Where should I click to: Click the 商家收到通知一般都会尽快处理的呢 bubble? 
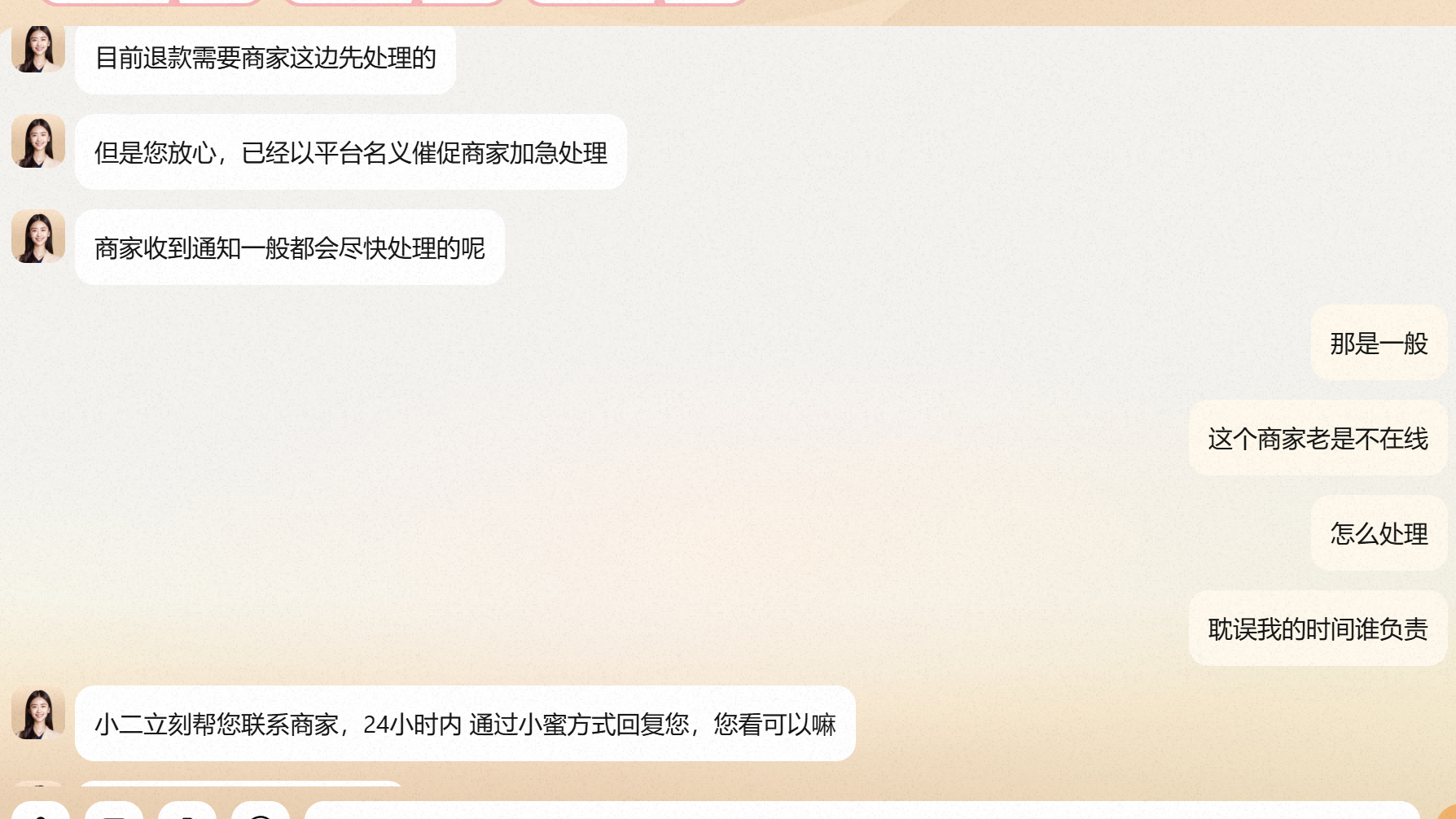(290, 247)
